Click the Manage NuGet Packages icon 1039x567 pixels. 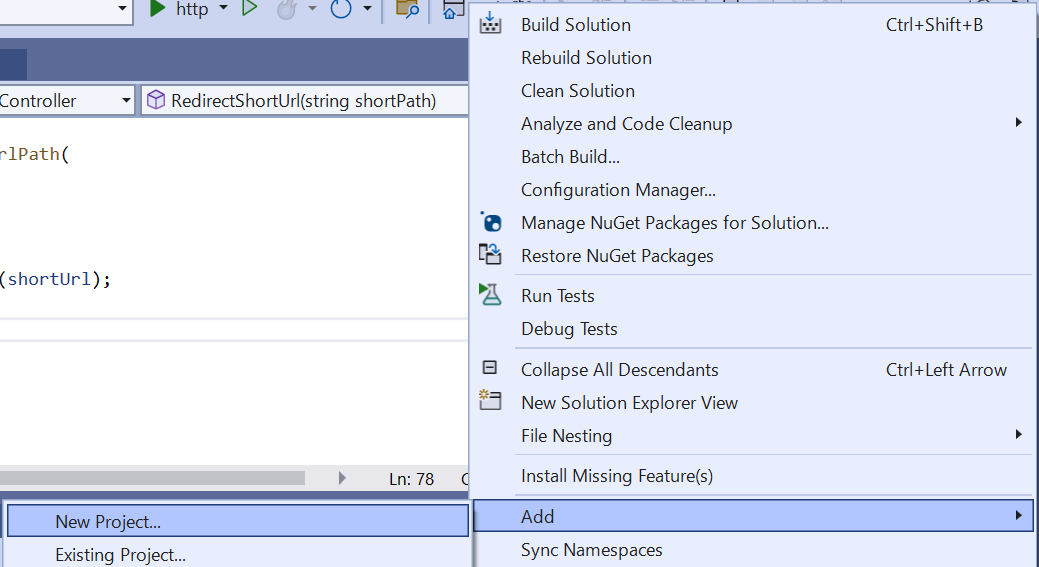490,222
